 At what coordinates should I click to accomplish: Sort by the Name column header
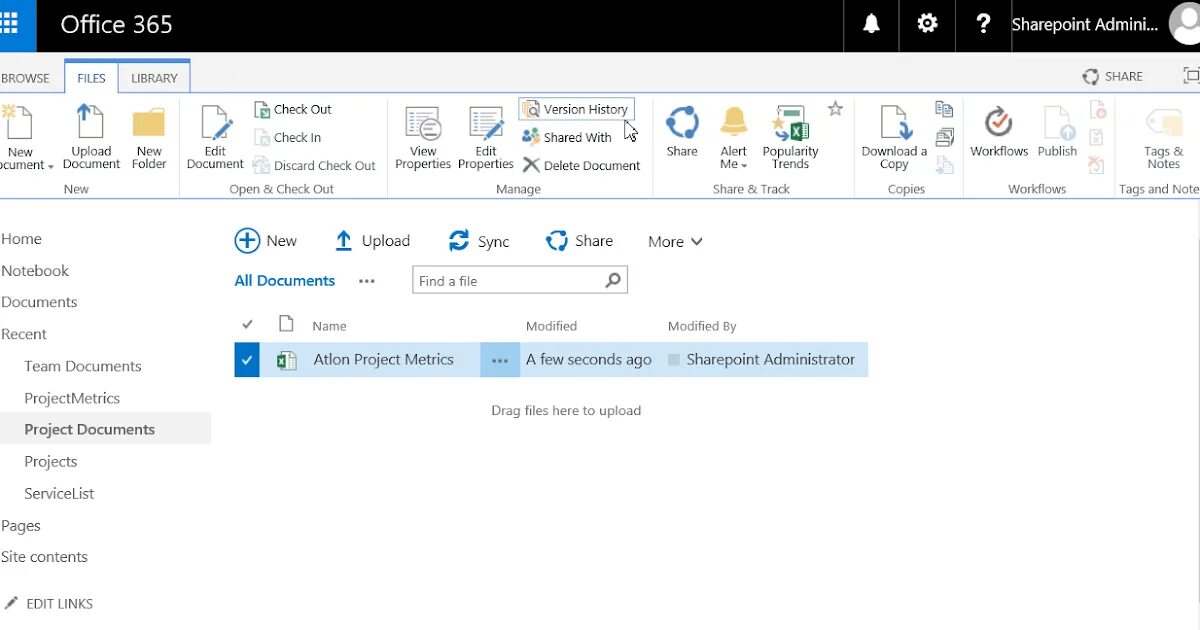[329, 326]
